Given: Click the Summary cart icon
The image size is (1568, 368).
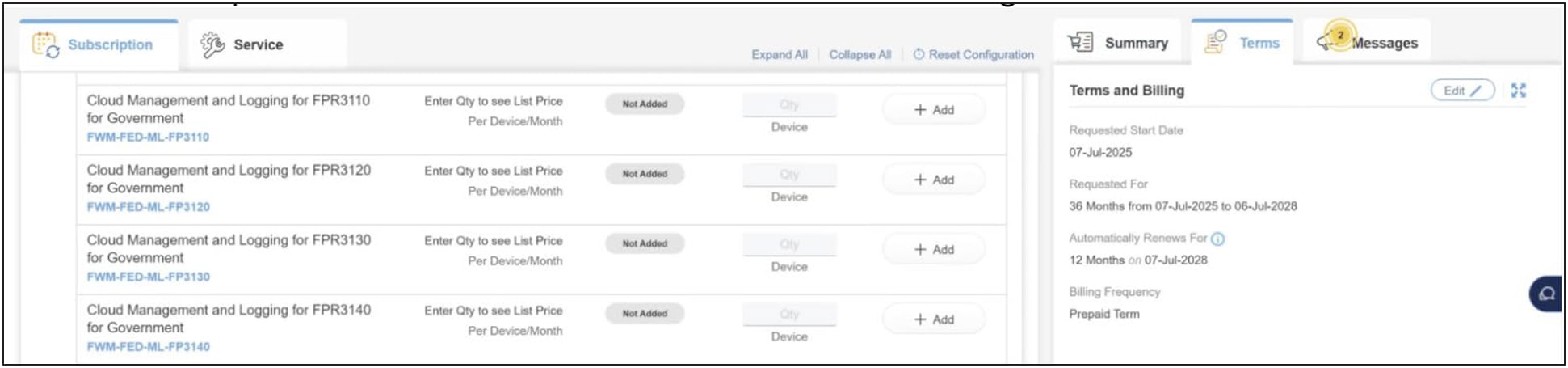Looking at the screenshot, I should [1080, 42].
